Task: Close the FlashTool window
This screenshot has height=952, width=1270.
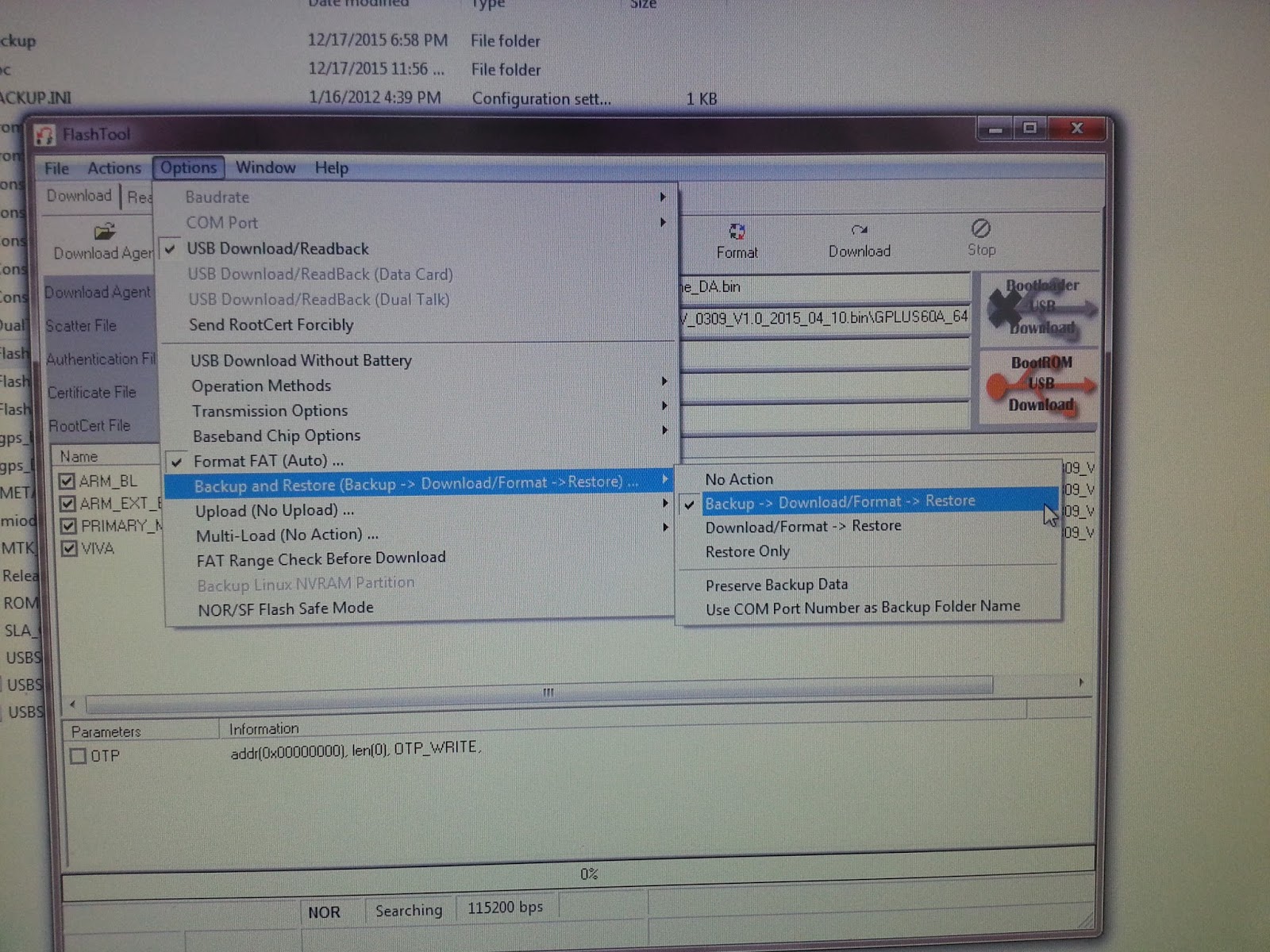Action: 1076,128
